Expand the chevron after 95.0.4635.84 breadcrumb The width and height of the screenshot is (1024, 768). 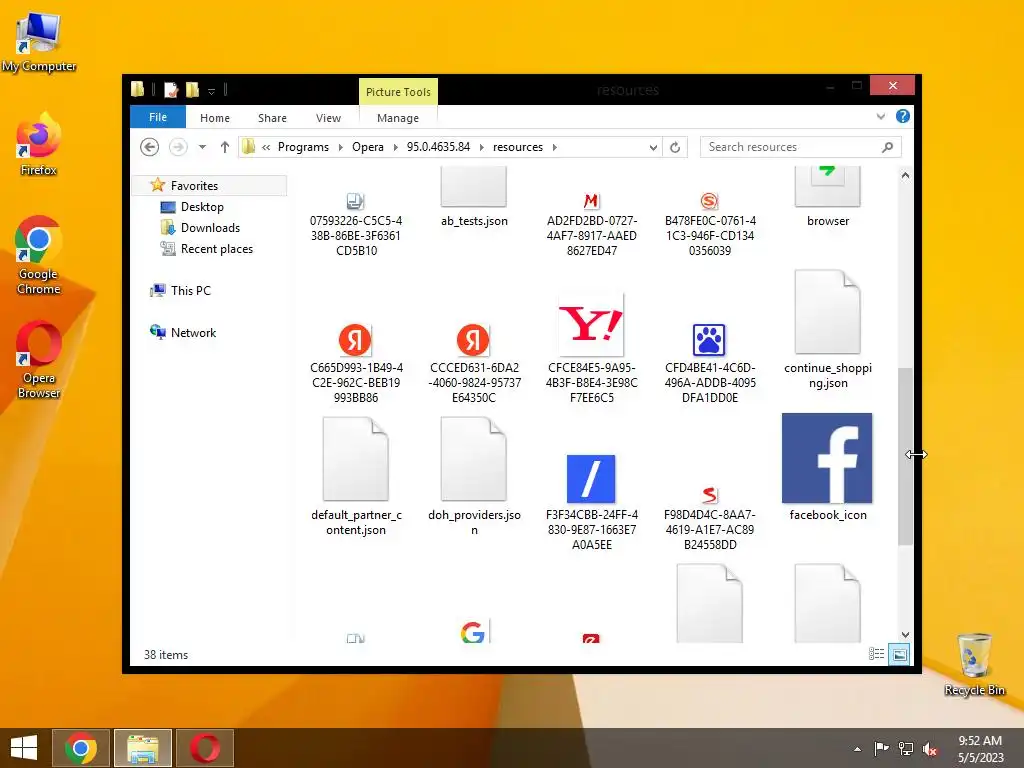pos(481,147)
